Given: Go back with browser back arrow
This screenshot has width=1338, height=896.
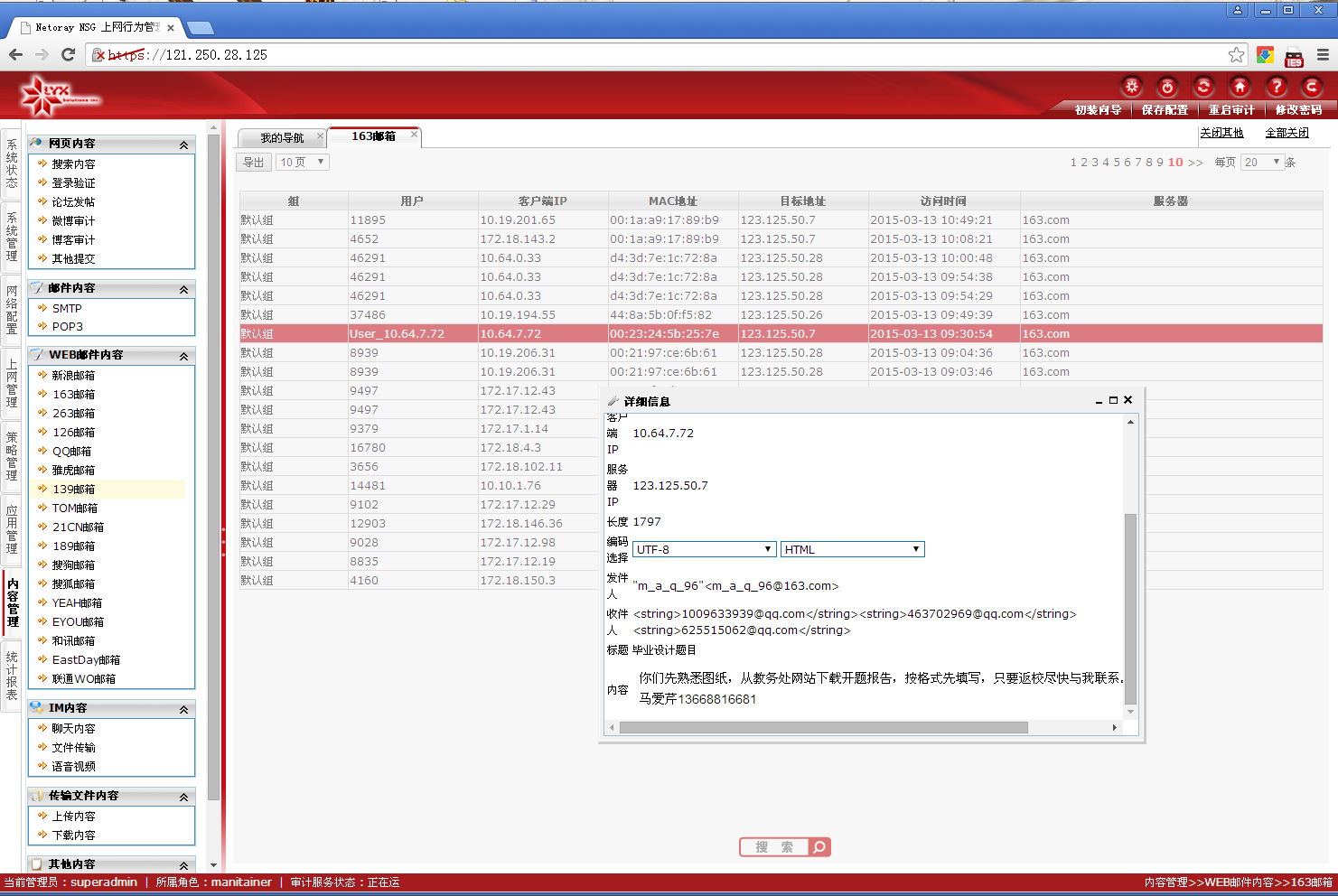Looking at the screenshot, I should (x=15, y=54).
